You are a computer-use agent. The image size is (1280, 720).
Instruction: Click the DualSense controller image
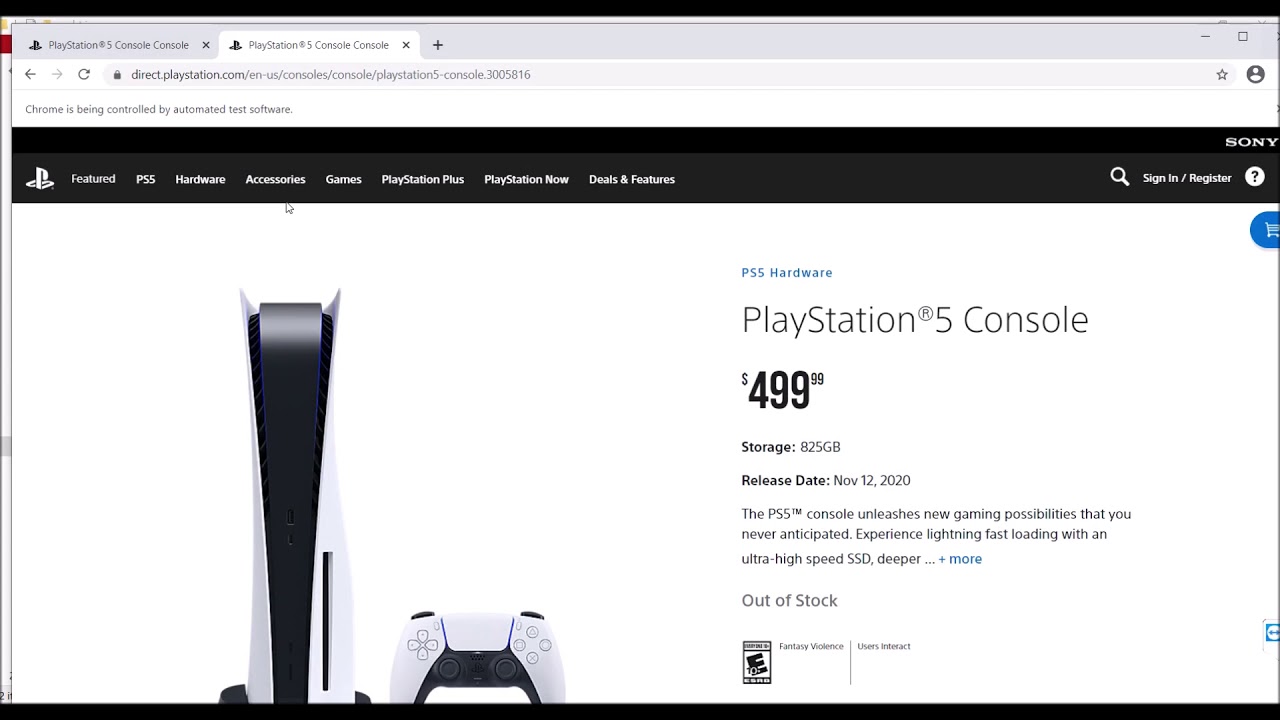pos(477,656)
